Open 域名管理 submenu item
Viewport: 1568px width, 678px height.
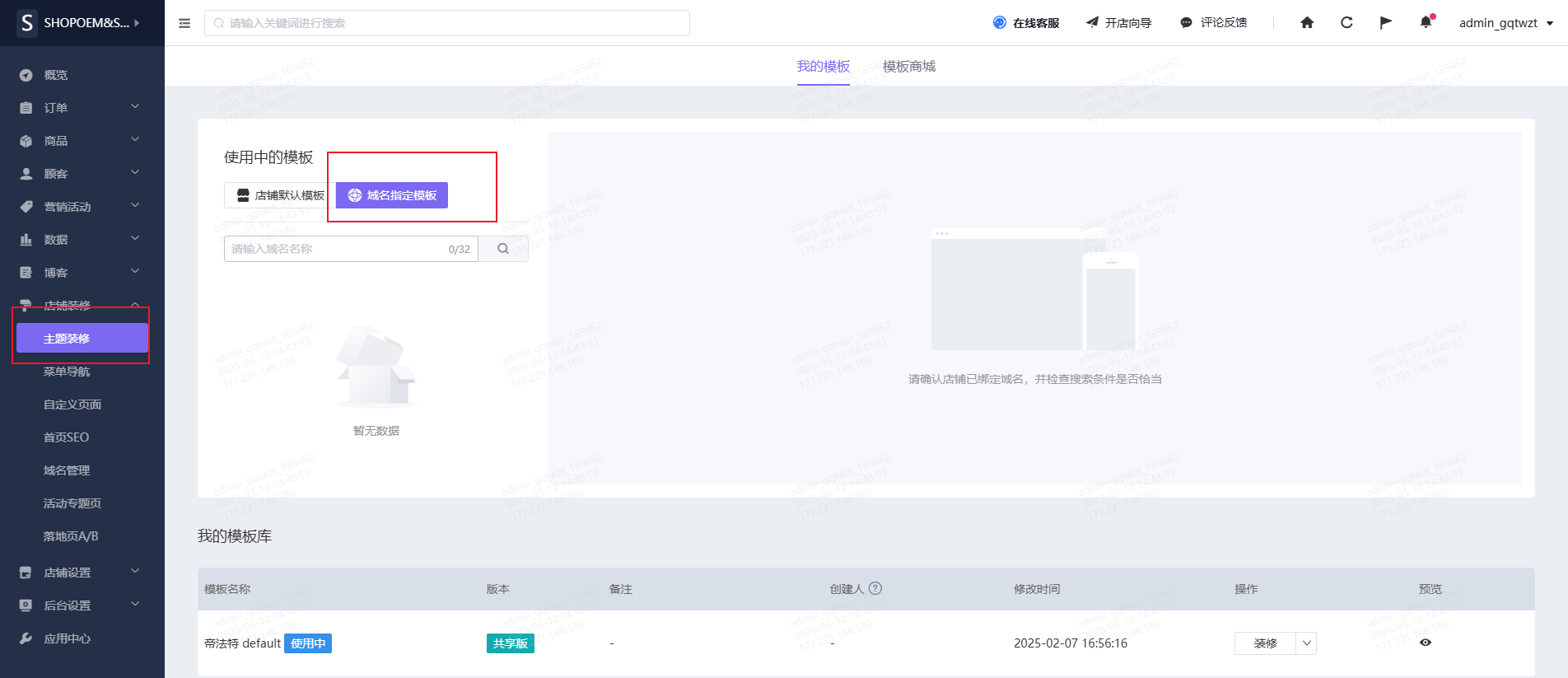pos(67,470)
